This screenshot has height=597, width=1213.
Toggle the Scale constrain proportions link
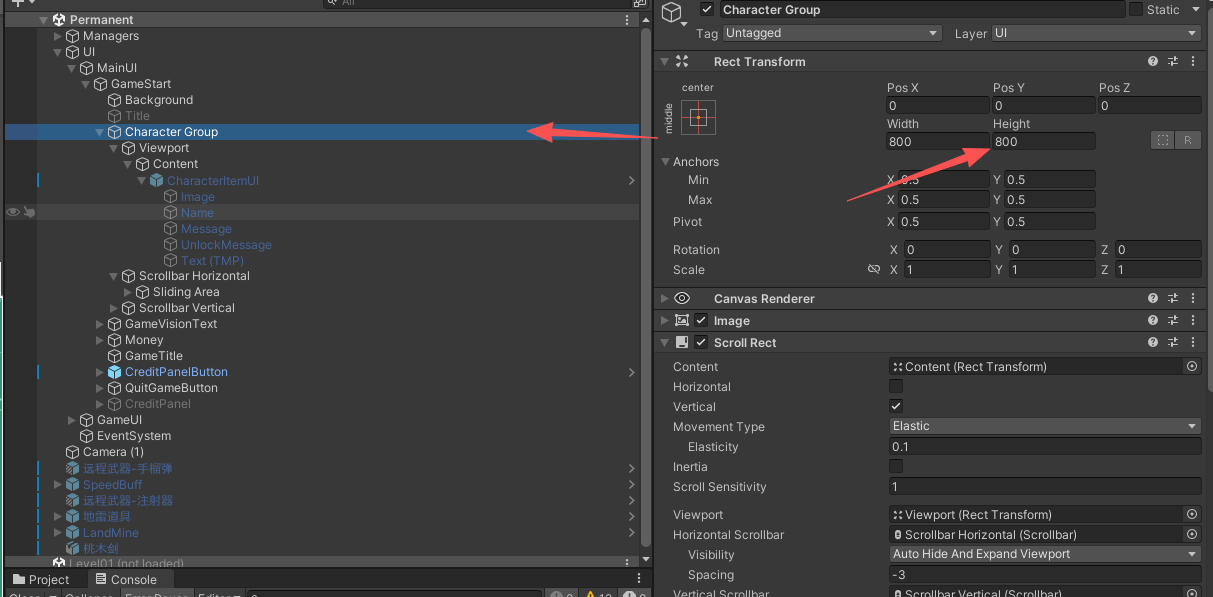coord(874,270)
